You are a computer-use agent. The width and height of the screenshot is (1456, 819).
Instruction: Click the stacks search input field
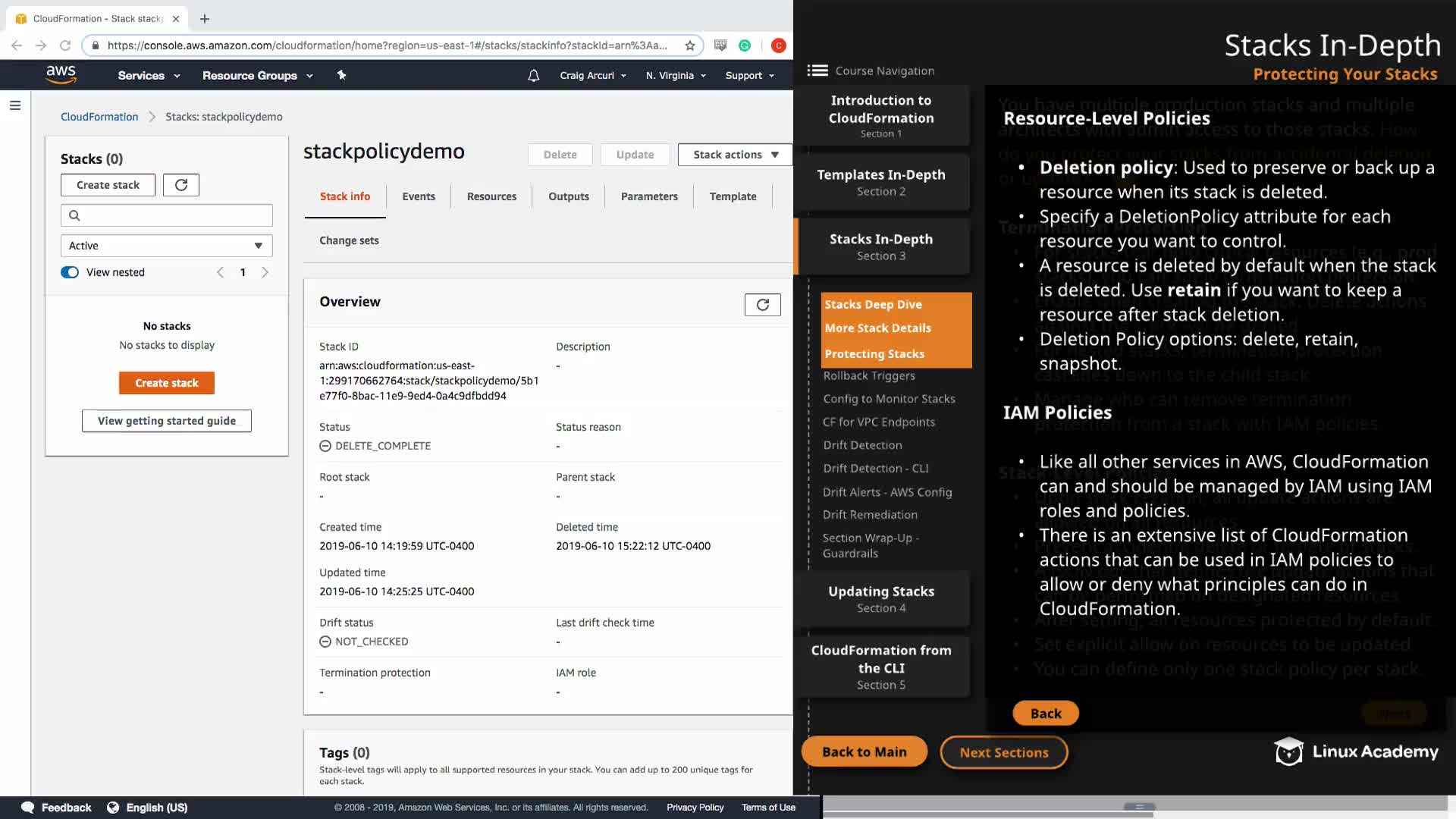[x=167, y=215]
